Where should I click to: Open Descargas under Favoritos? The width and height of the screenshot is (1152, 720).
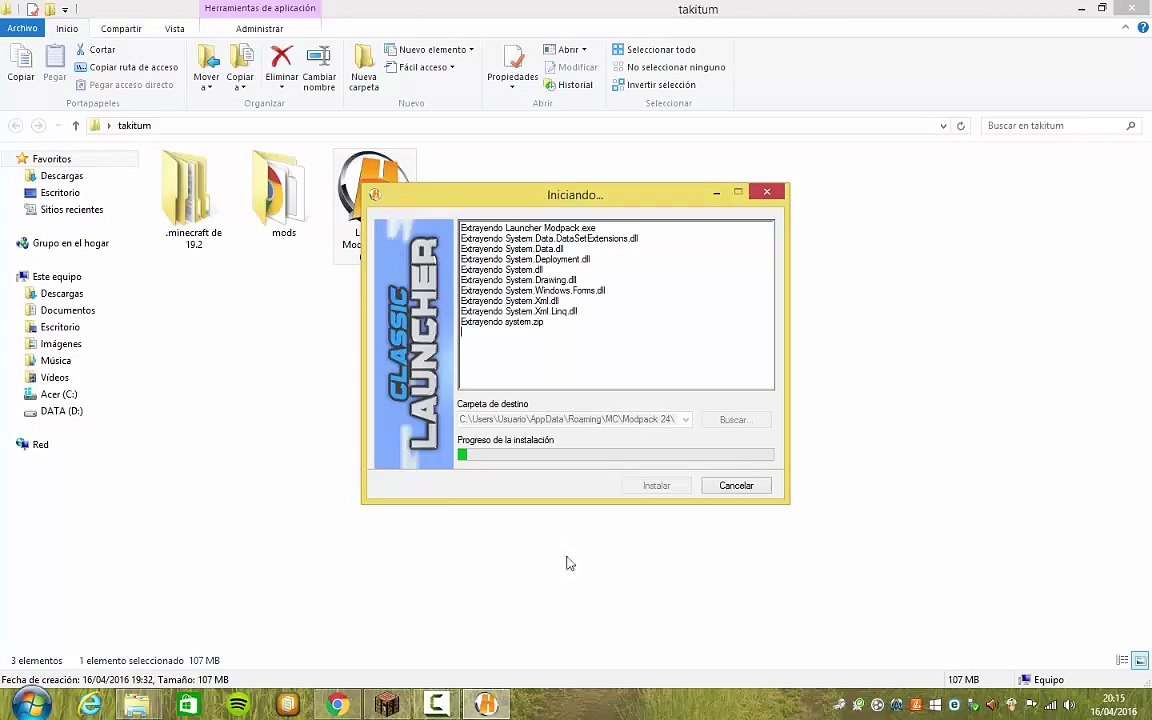pyautogui.click(x=62, y=176)
